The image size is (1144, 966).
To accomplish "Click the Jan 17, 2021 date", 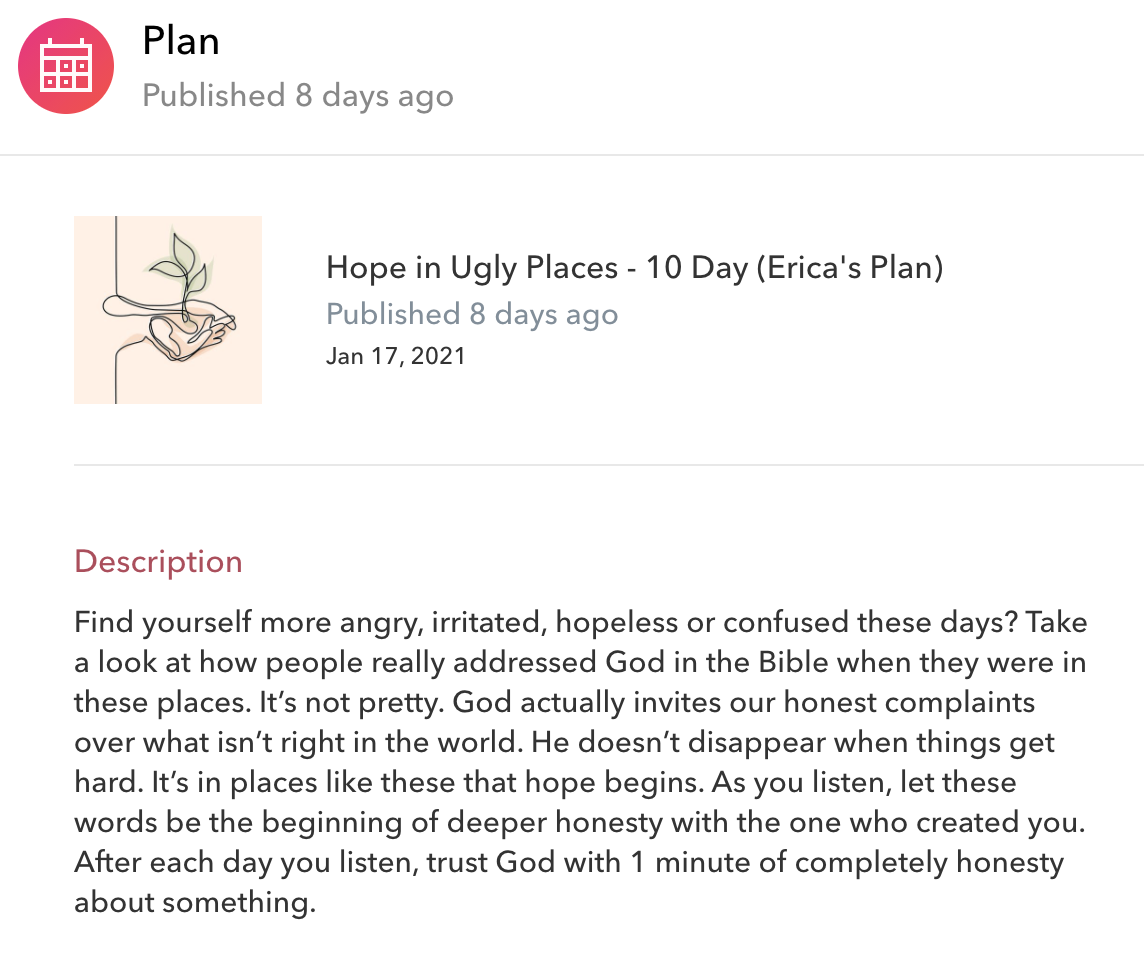I will tap(396, 356).
